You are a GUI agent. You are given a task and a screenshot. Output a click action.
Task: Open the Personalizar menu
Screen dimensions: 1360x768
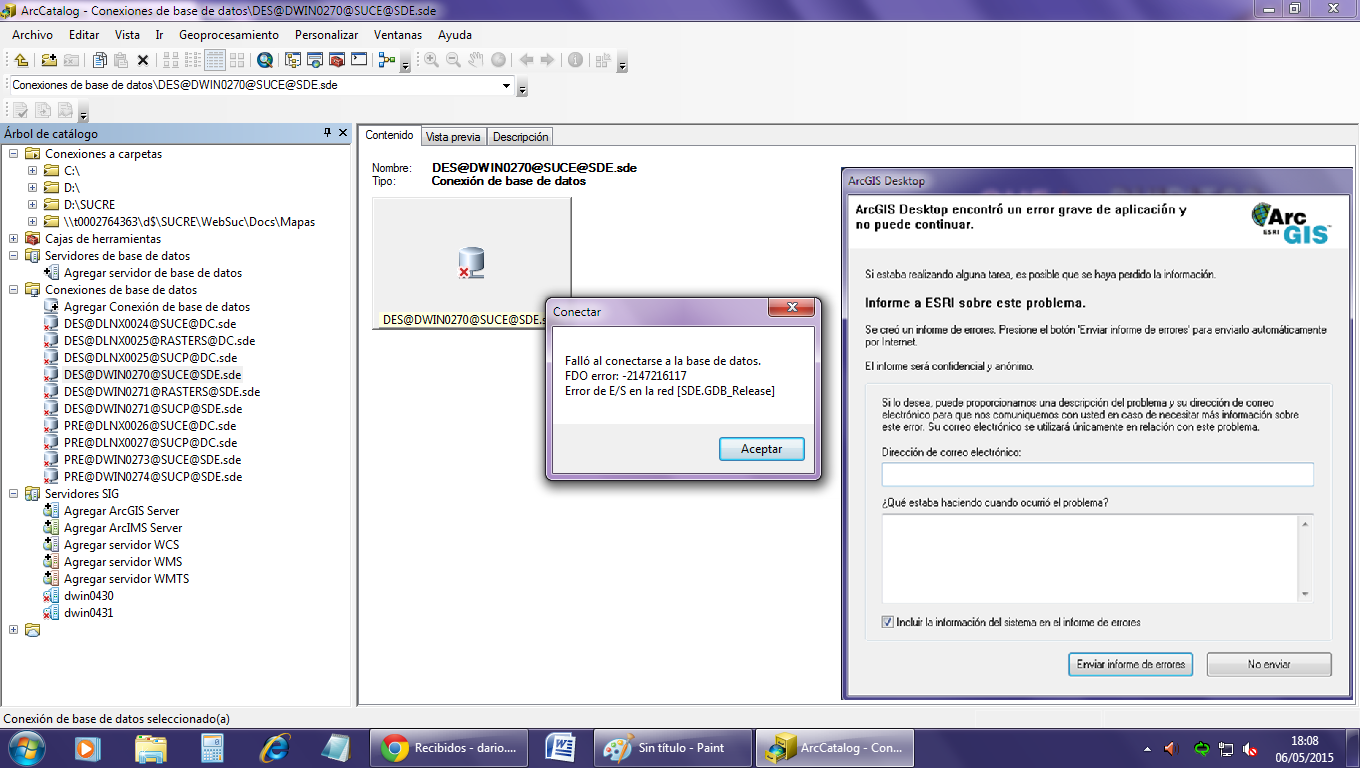326,35
